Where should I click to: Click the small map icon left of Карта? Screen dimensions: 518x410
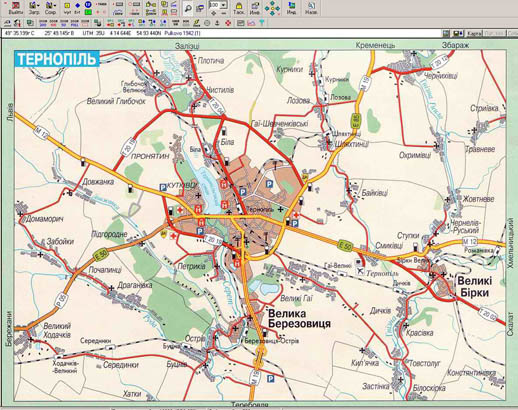[446, 33]
